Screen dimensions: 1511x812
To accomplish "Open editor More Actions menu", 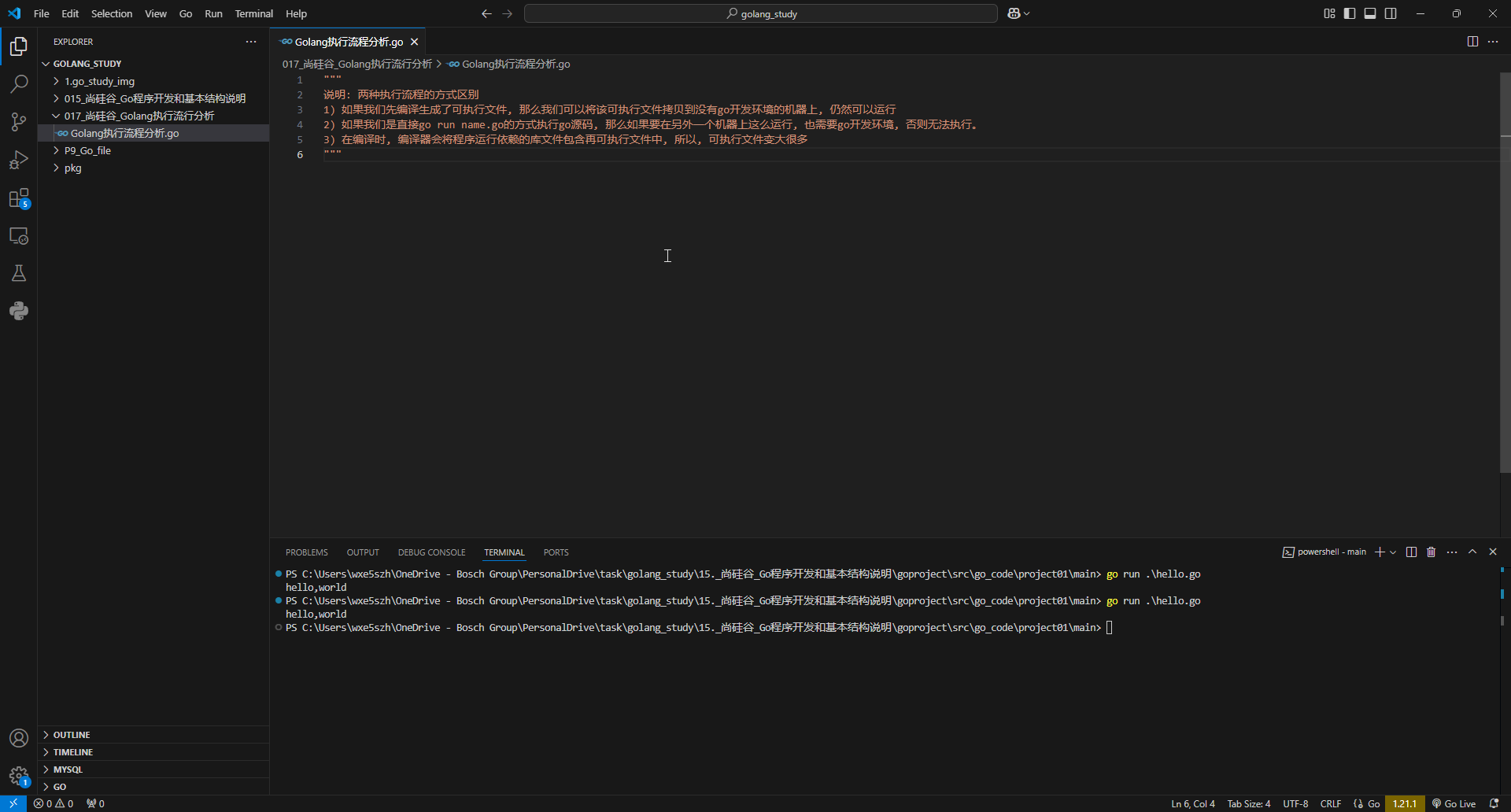I will (x=1493, y=42).
